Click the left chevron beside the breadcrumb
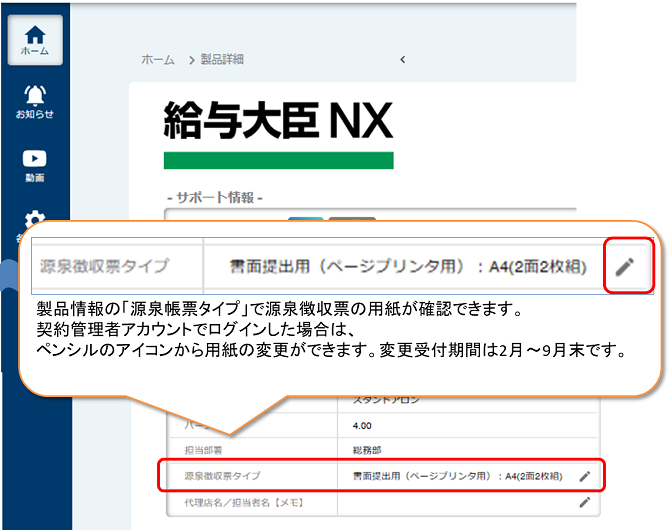670x530 pixels. click(x=402, y=60)
